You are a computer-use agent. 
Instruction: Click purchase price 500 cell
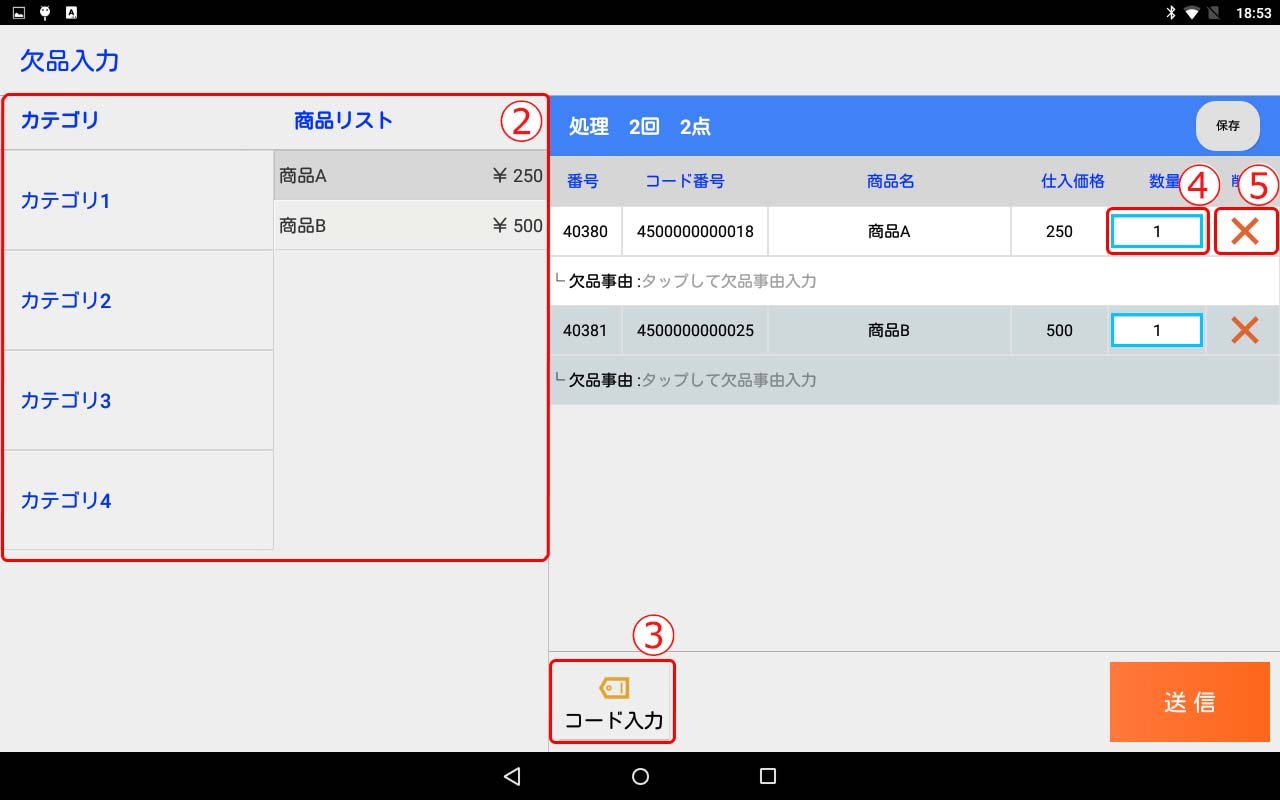(x=1059, y=330)
